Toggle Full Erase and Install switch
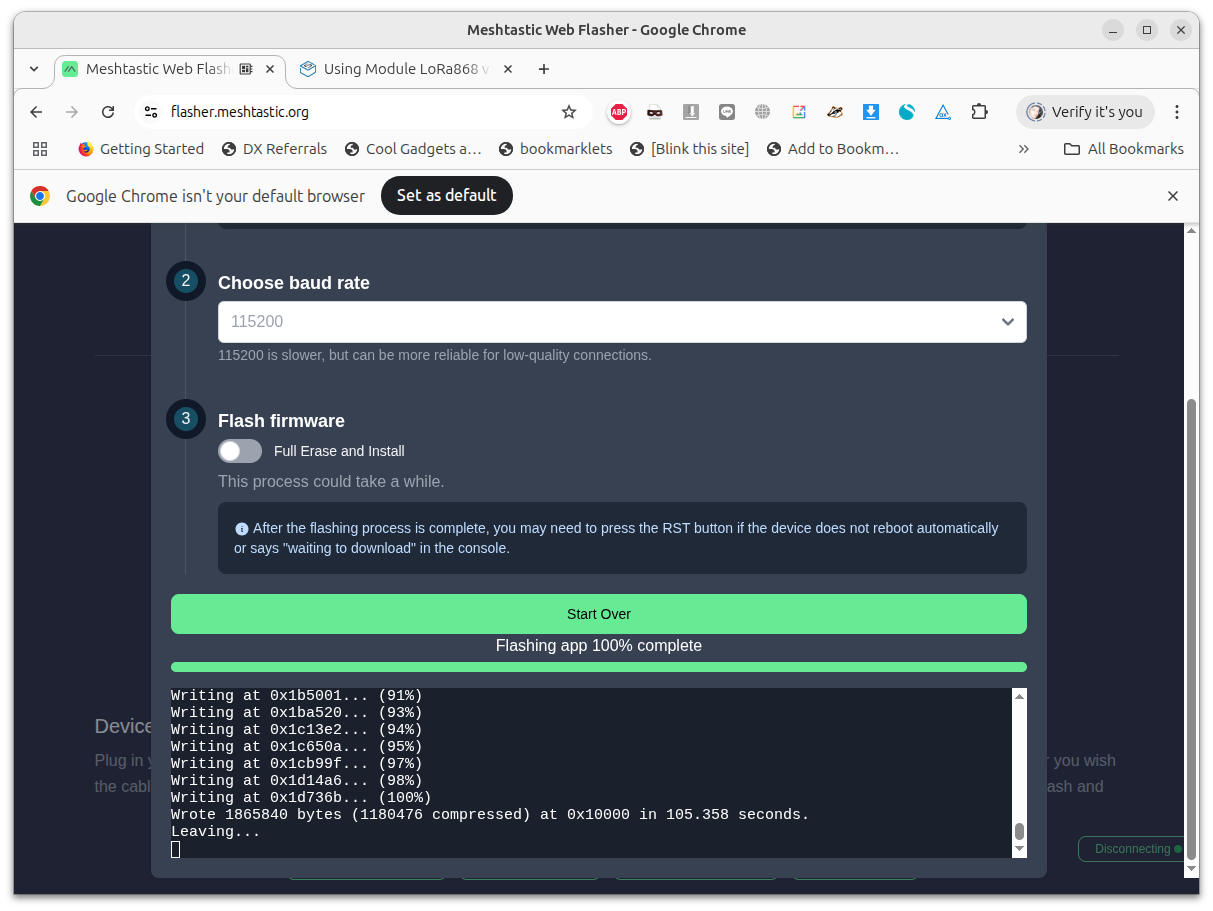 pyautogui.click(x=240, y=451)
